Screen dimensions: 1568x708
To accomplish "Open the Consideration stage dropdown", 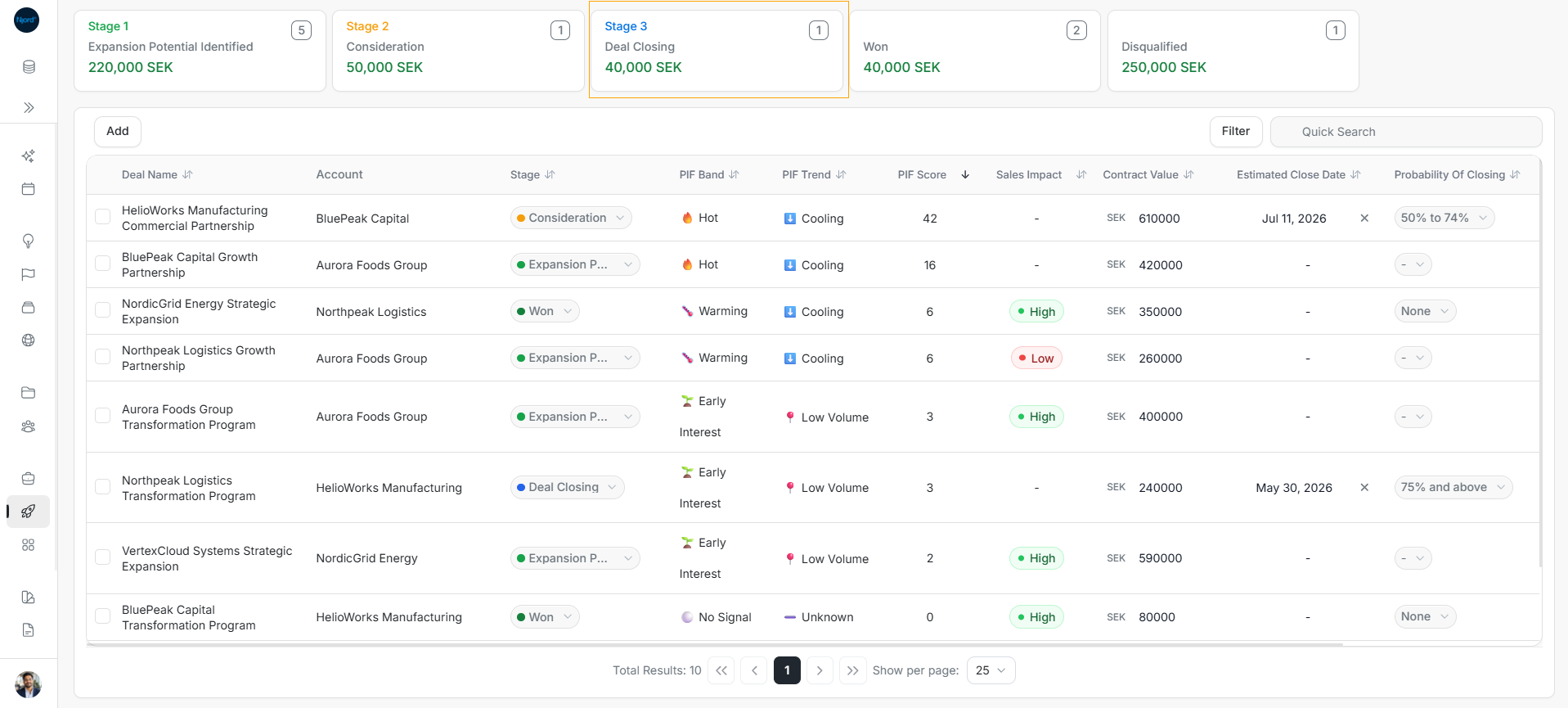I will click(x=571, y=218).
